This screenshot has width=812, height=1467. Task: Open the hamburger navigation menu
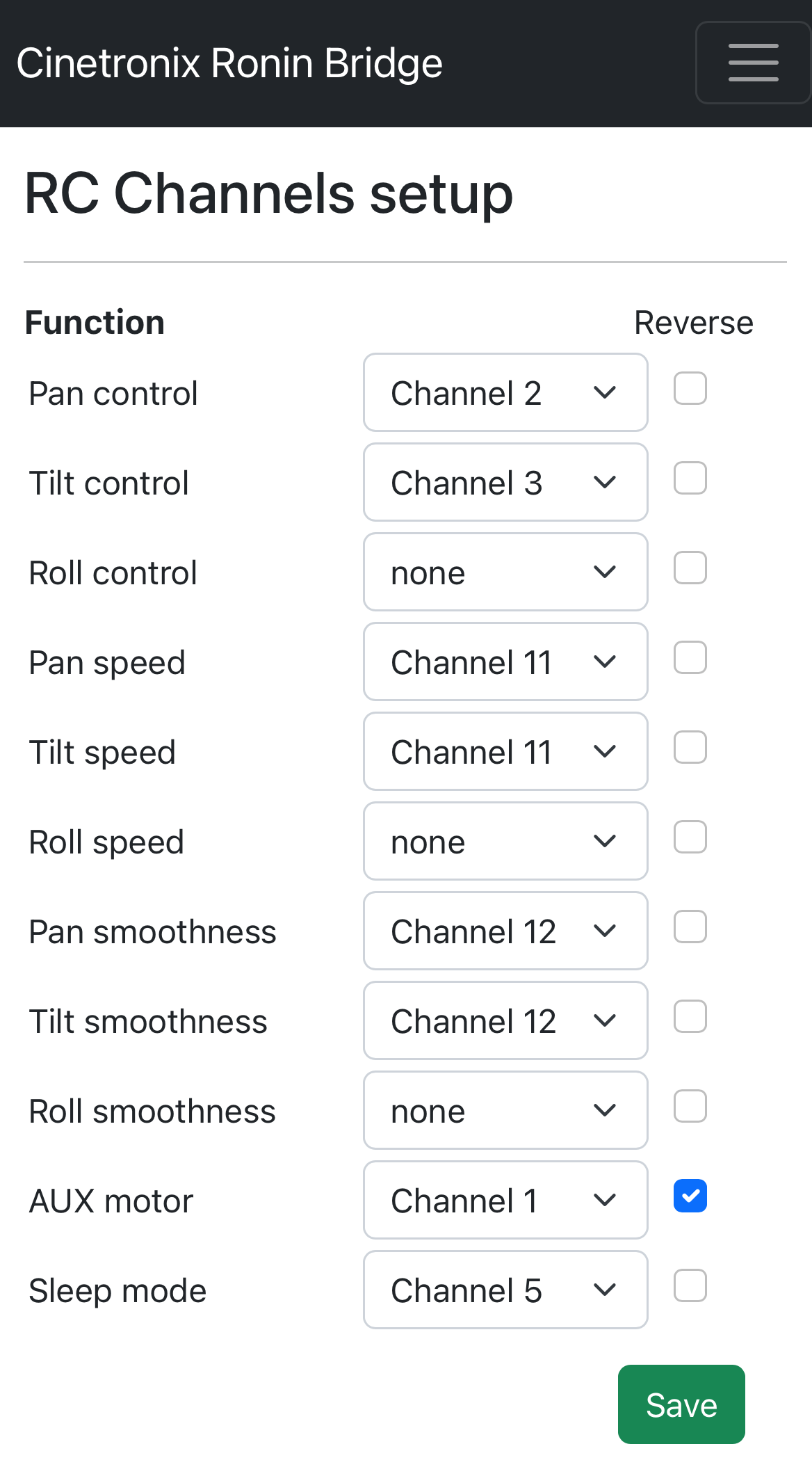(753, 63)
